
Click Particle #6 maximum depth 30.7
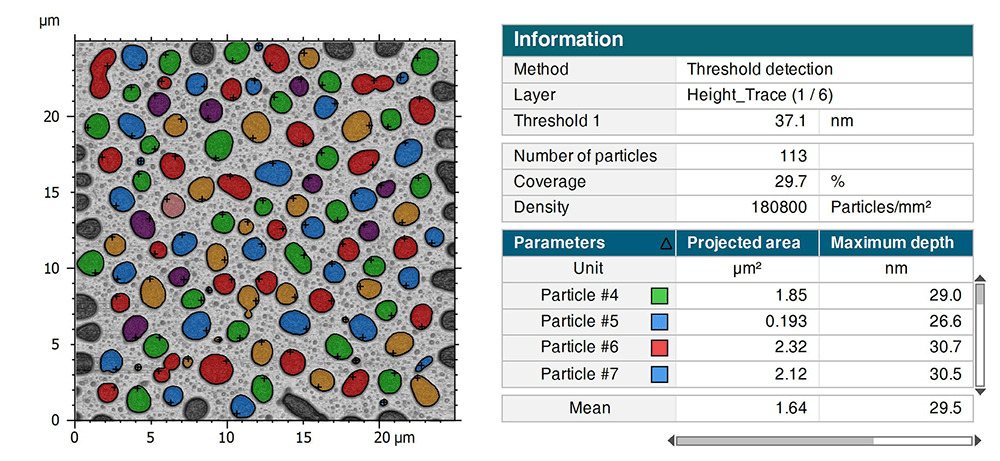pos(946,348)
